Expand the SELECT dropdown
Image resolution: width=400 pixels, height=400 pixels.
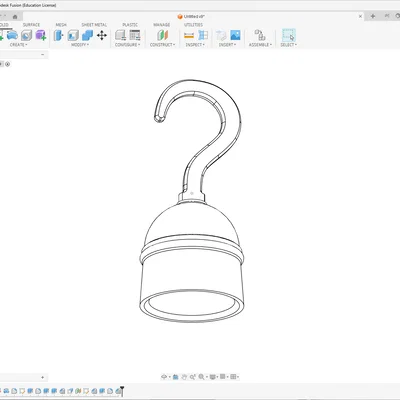289,45
